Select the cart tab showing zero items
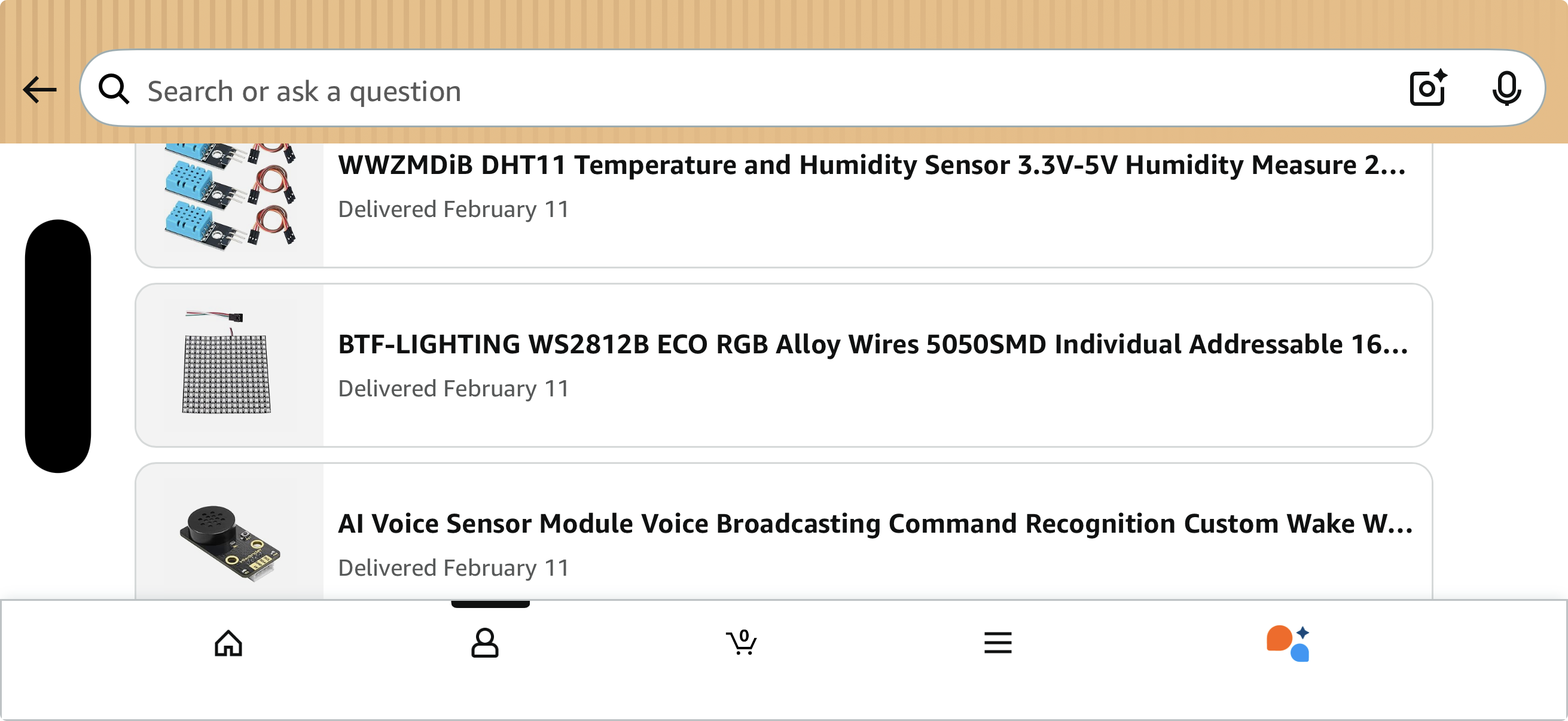 pos(742,643)
